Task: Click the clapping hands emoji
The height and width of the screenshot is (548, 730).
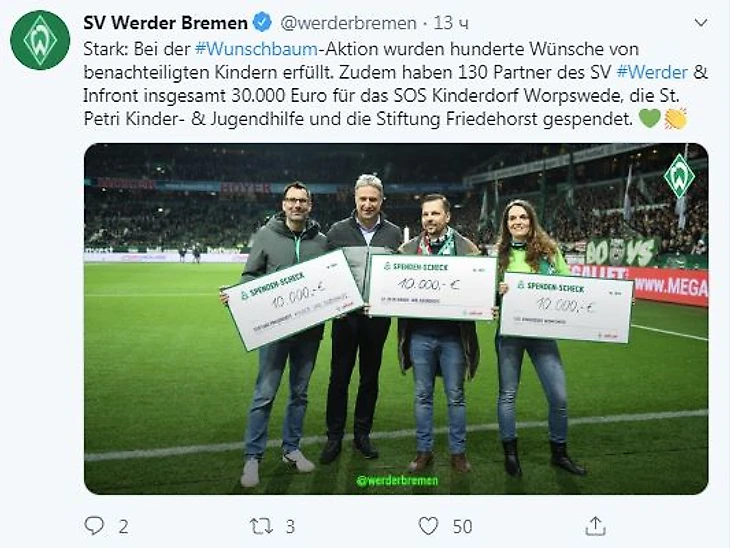Action: [676, 118]
